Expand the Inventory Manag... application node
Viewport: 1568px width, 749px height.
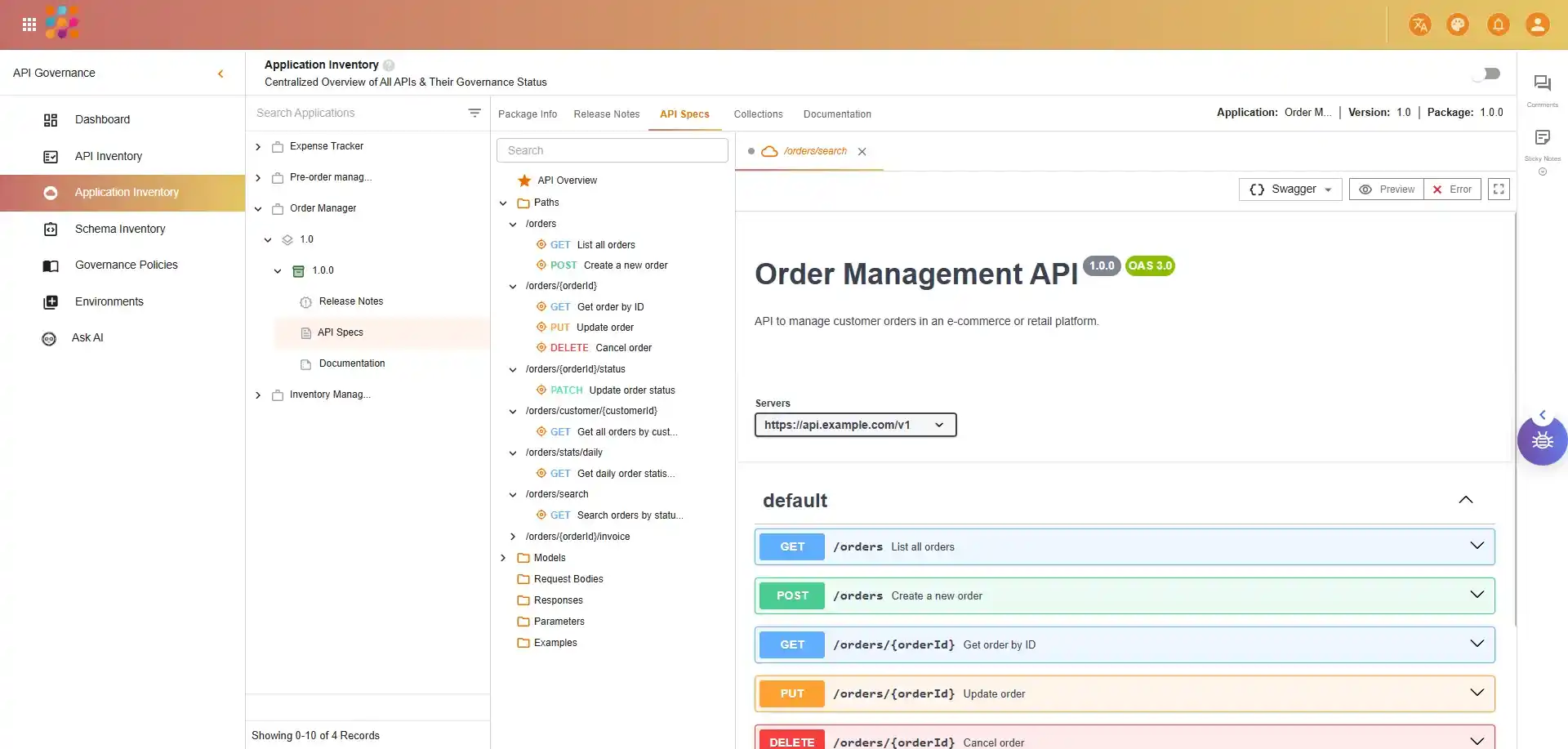pyautogui.click(x=258, y=395)
